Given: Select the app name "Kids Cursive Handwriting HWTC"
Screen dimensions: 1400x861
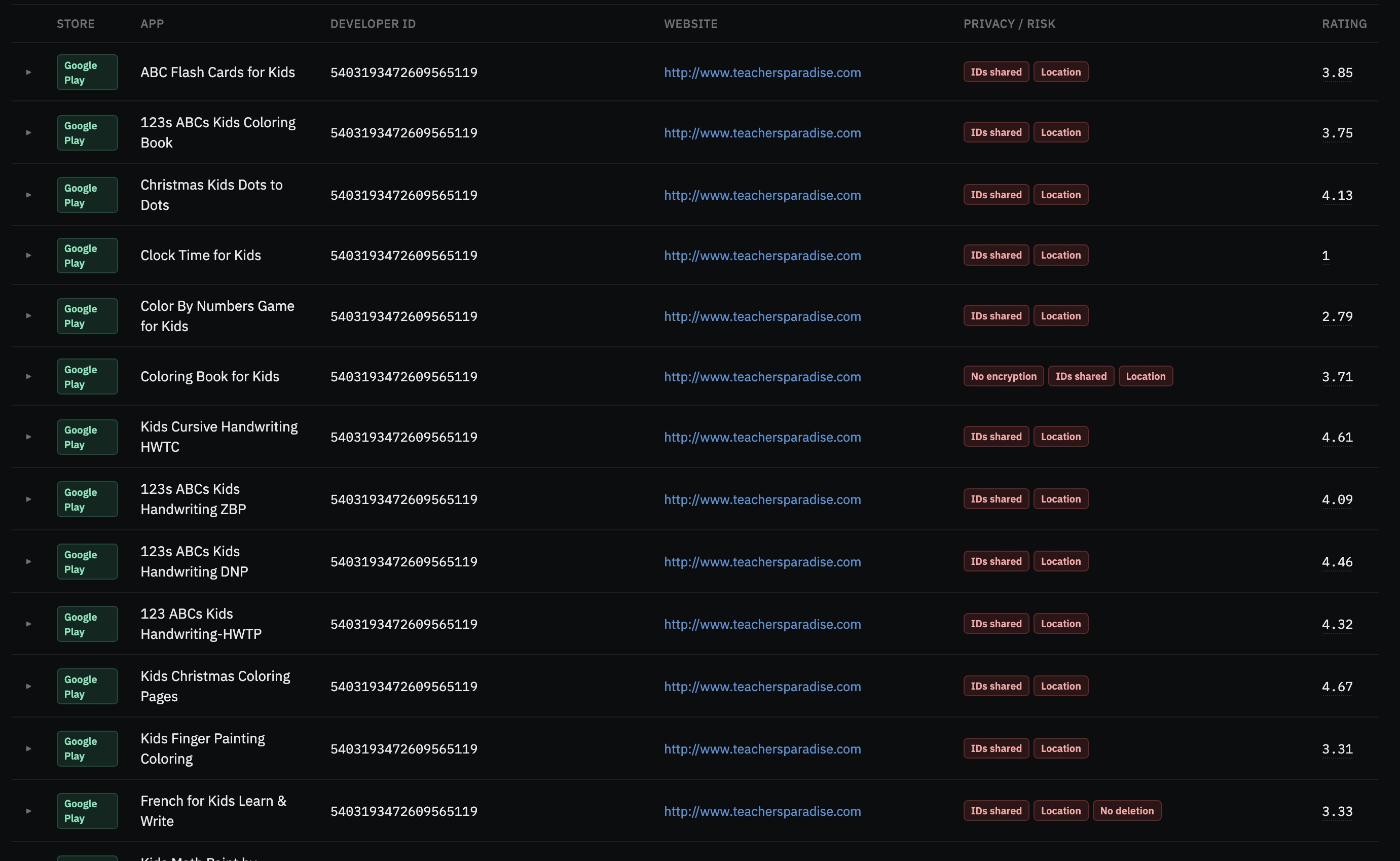Looking at the screenshot, I should 219,437.
